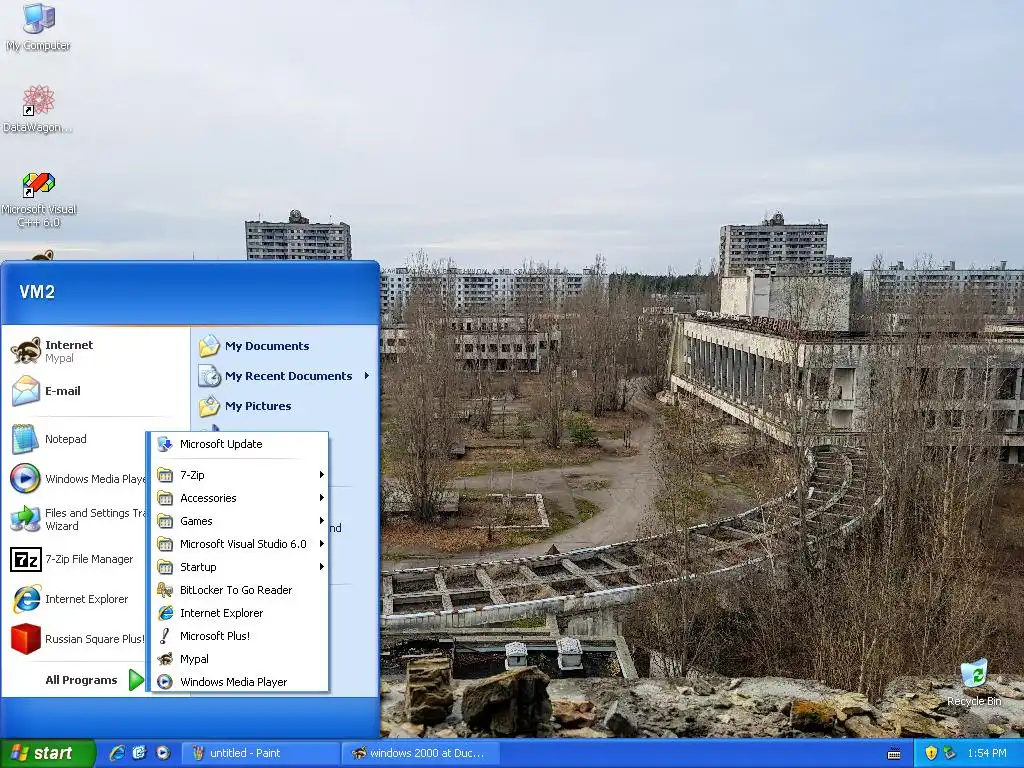Select Microsoft Visual C++ 6.0 desktop shortcut
This screenshot has width=1024, height=768.
click(39, 199)
